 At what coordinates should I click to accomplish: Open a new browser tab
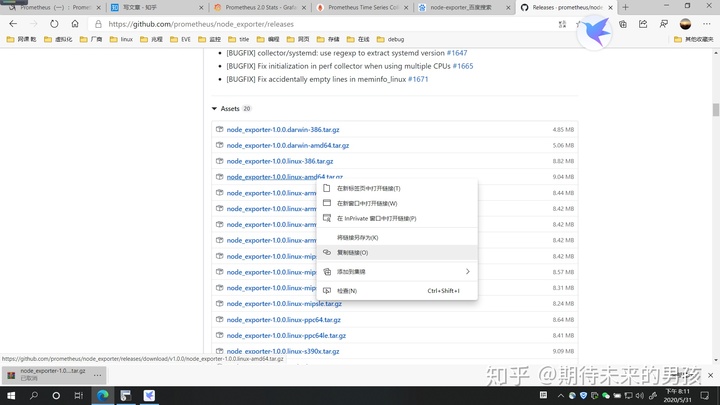(625, 7)
